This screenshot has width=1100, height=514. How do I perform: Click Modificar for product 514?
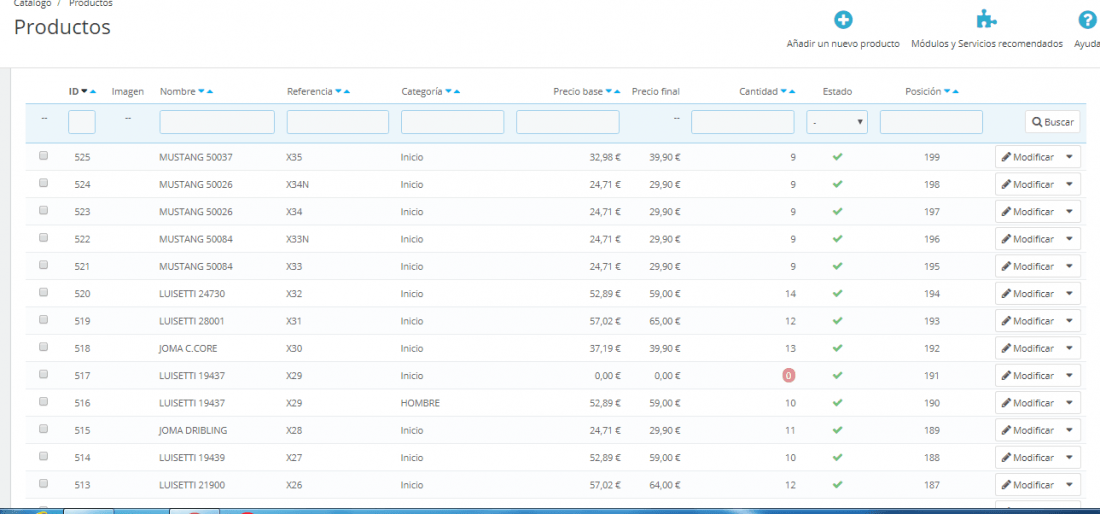(1028, 458)
